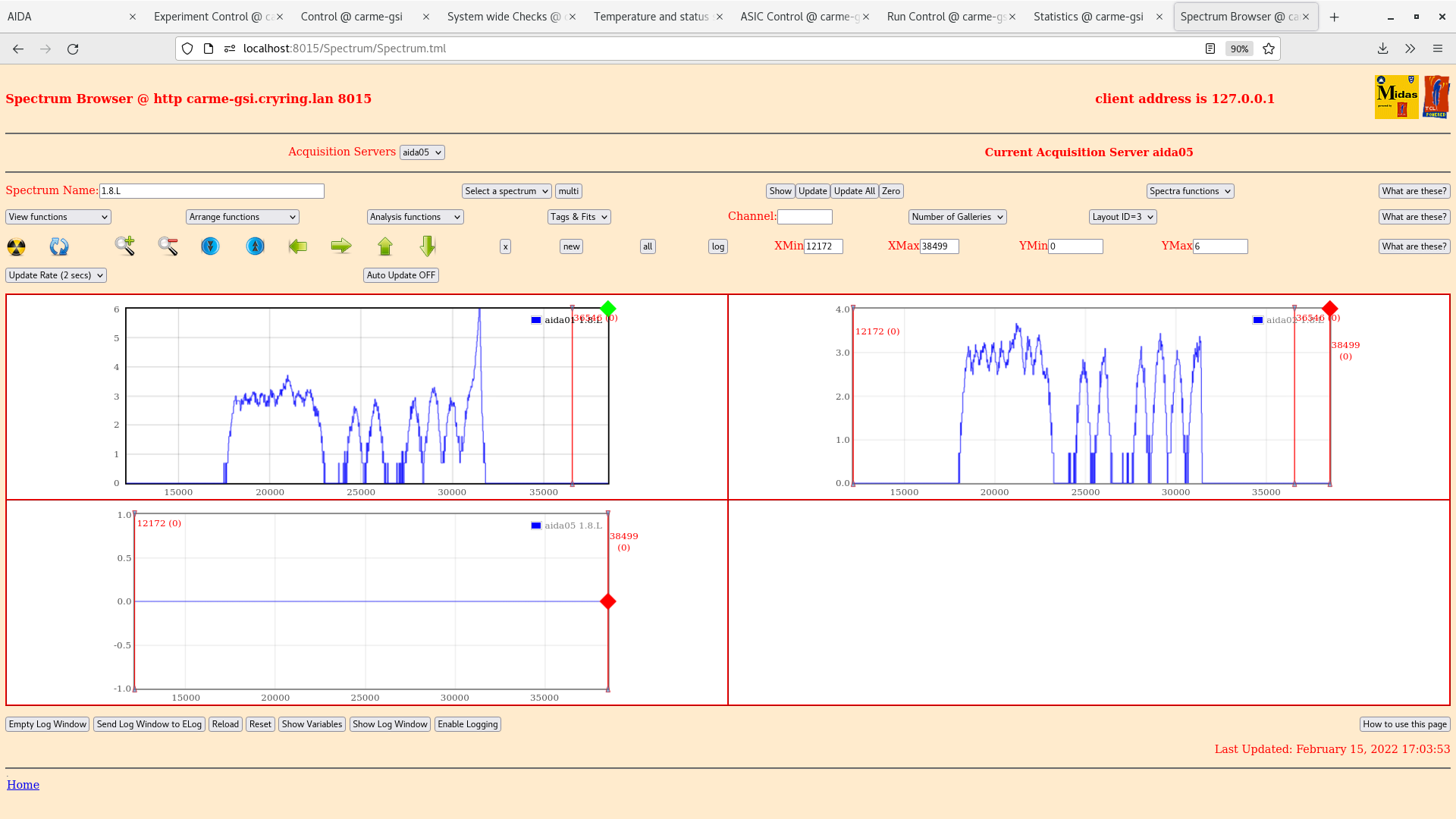Click the green diamond marker on aida01 plot
This screenshot has height=819, width=1456.
[608, 309]
